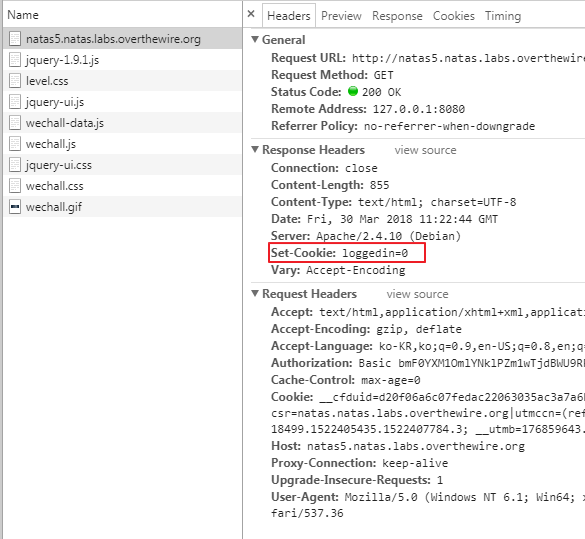Click the Request Method GET value
585x539 pixels.
coord(383,75)
